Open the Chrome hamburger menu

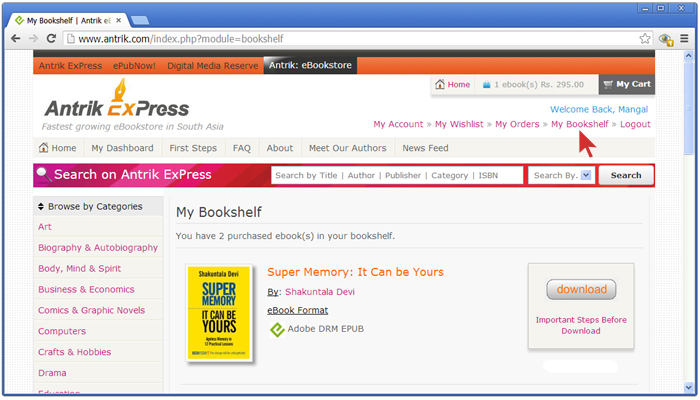point(684,39)
